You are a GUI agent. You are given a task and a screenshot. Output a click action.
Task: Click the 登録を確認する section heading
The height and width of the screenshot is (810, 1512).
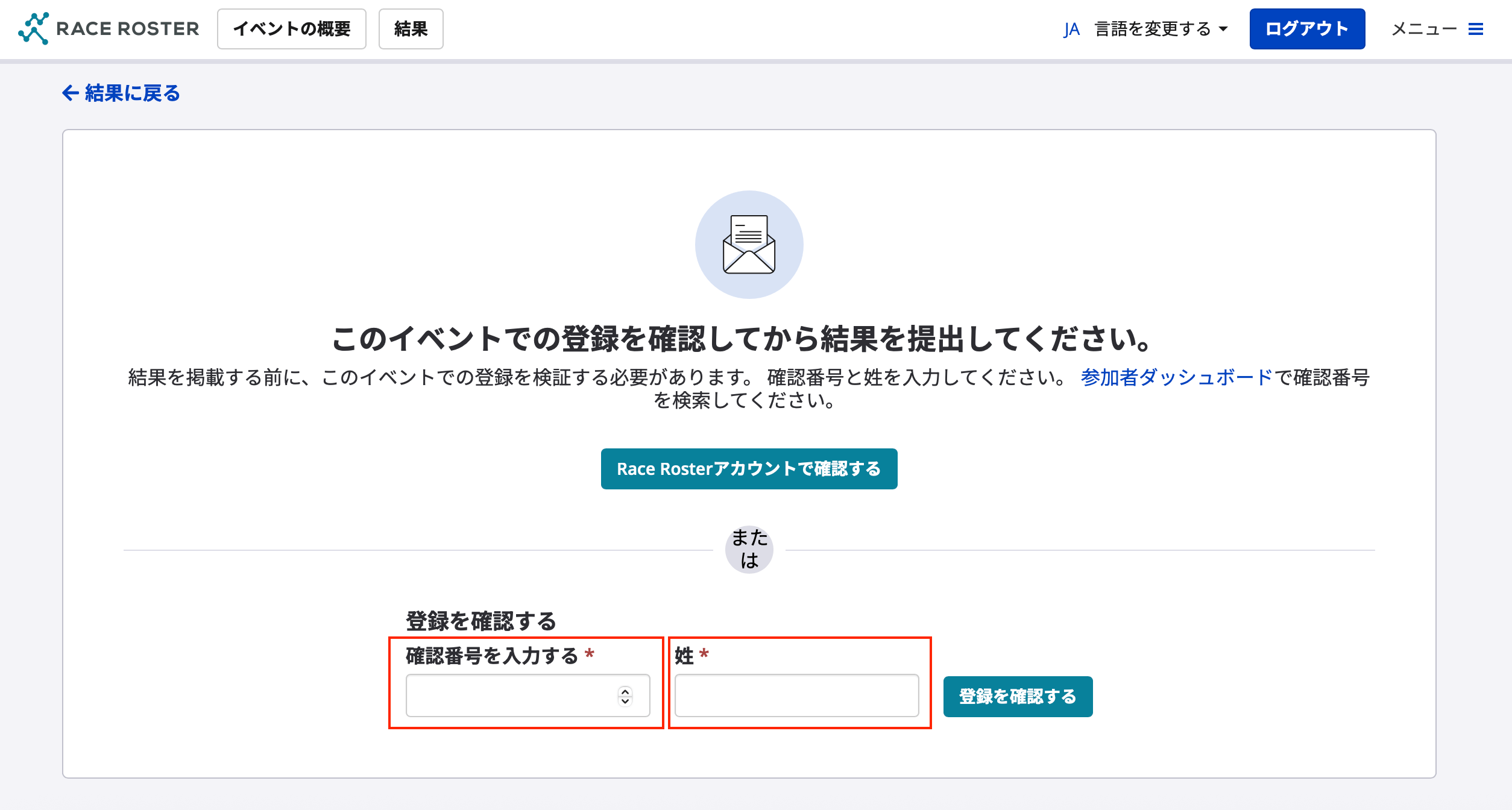[481, 620]
